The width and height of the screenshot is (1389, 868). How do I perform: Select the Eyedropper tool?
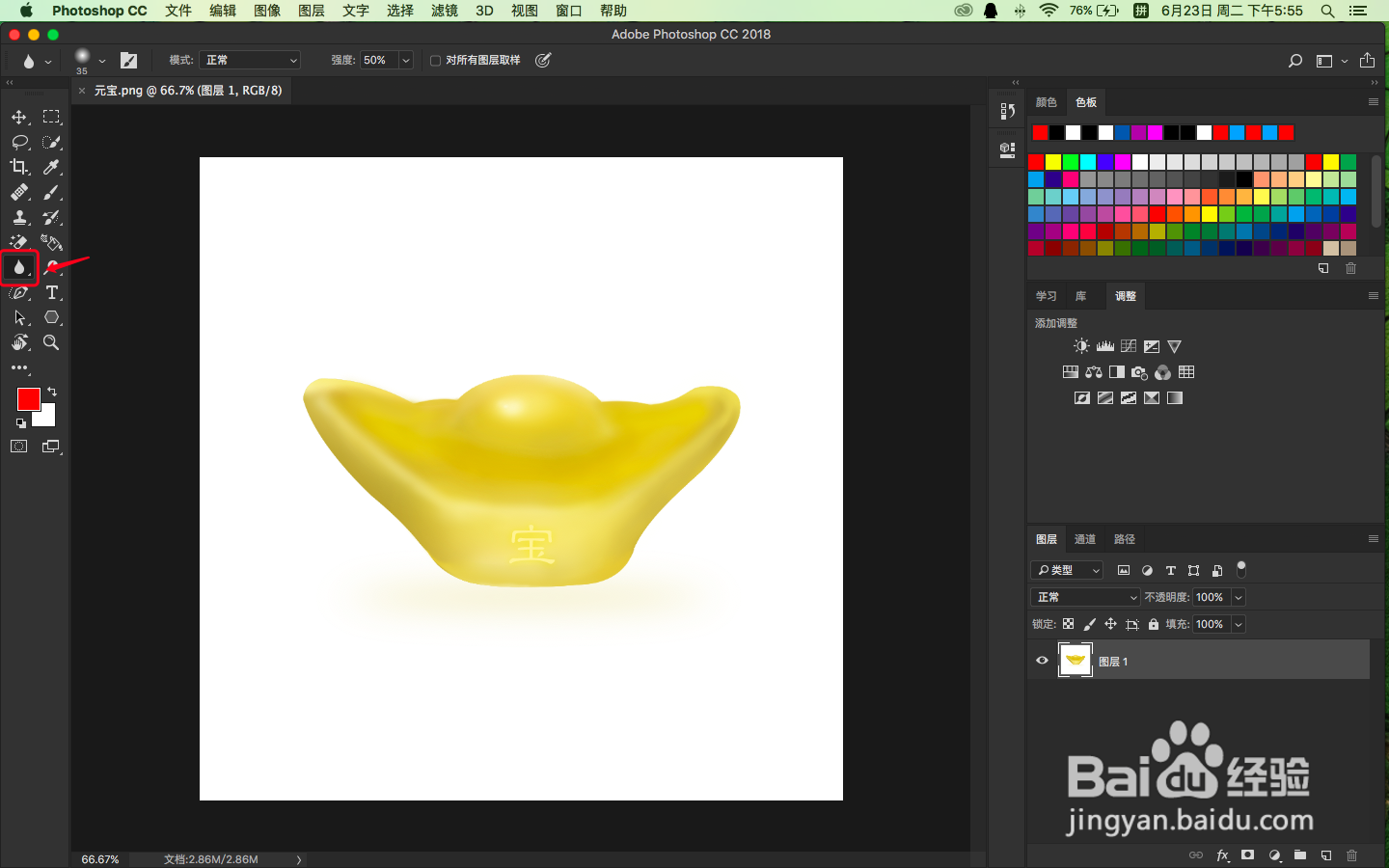(x=52, y=167)
